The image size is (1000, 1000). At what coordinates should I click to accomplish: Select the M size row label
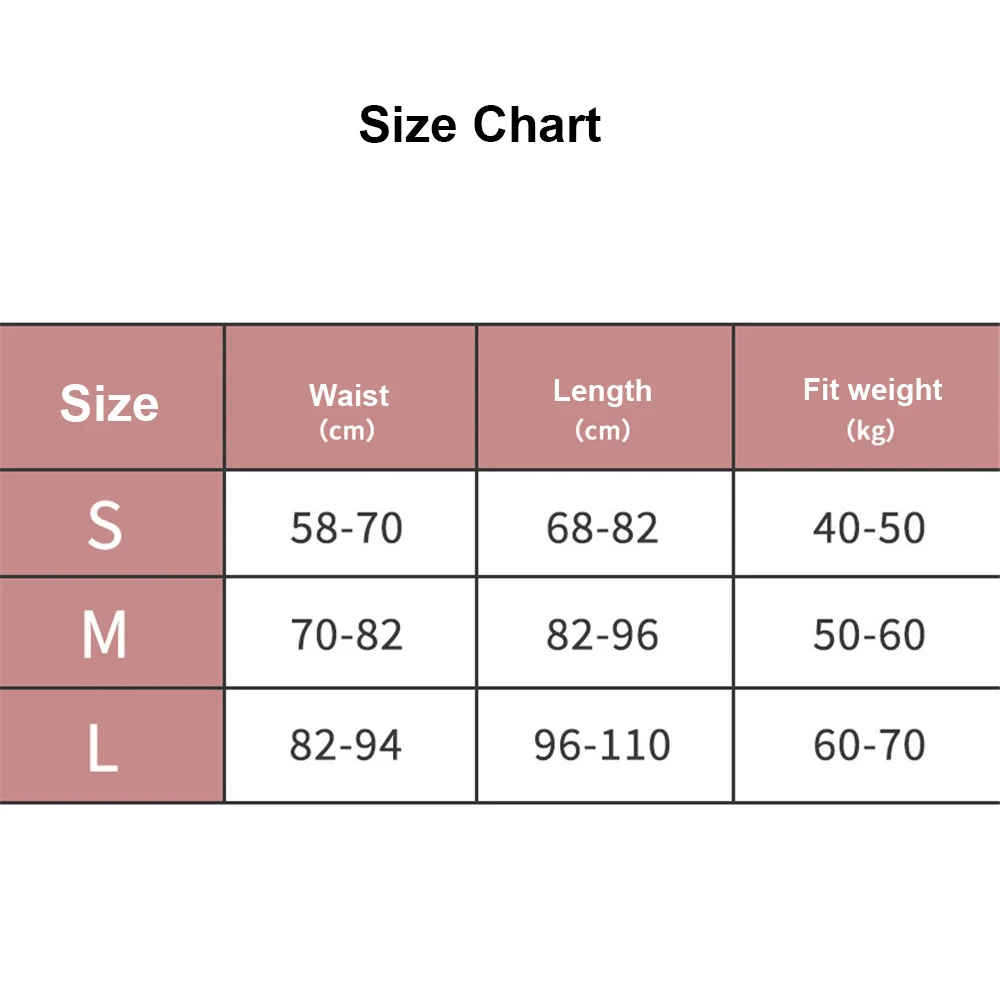pyautogui.click(x=104, y=634)
